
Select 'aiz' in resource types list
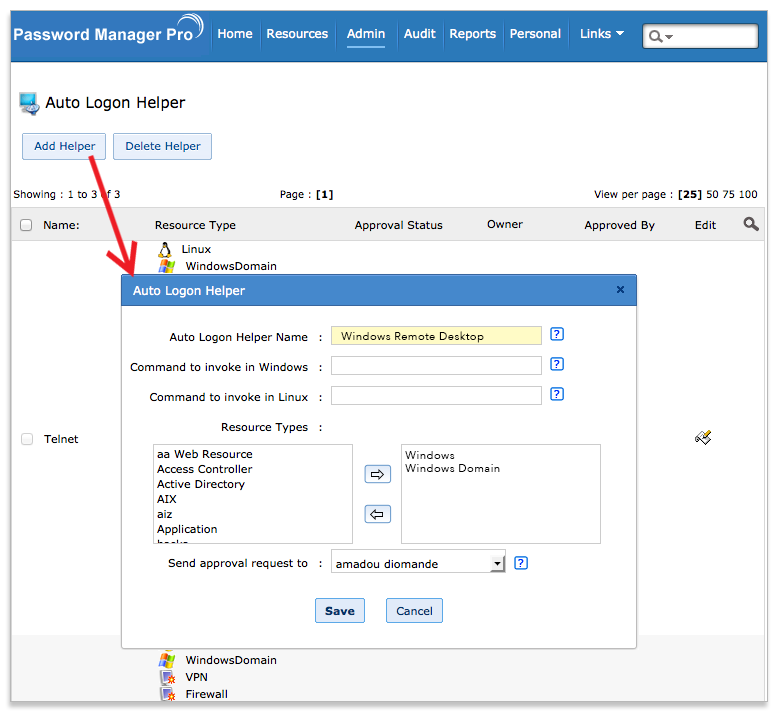(164, 514)
